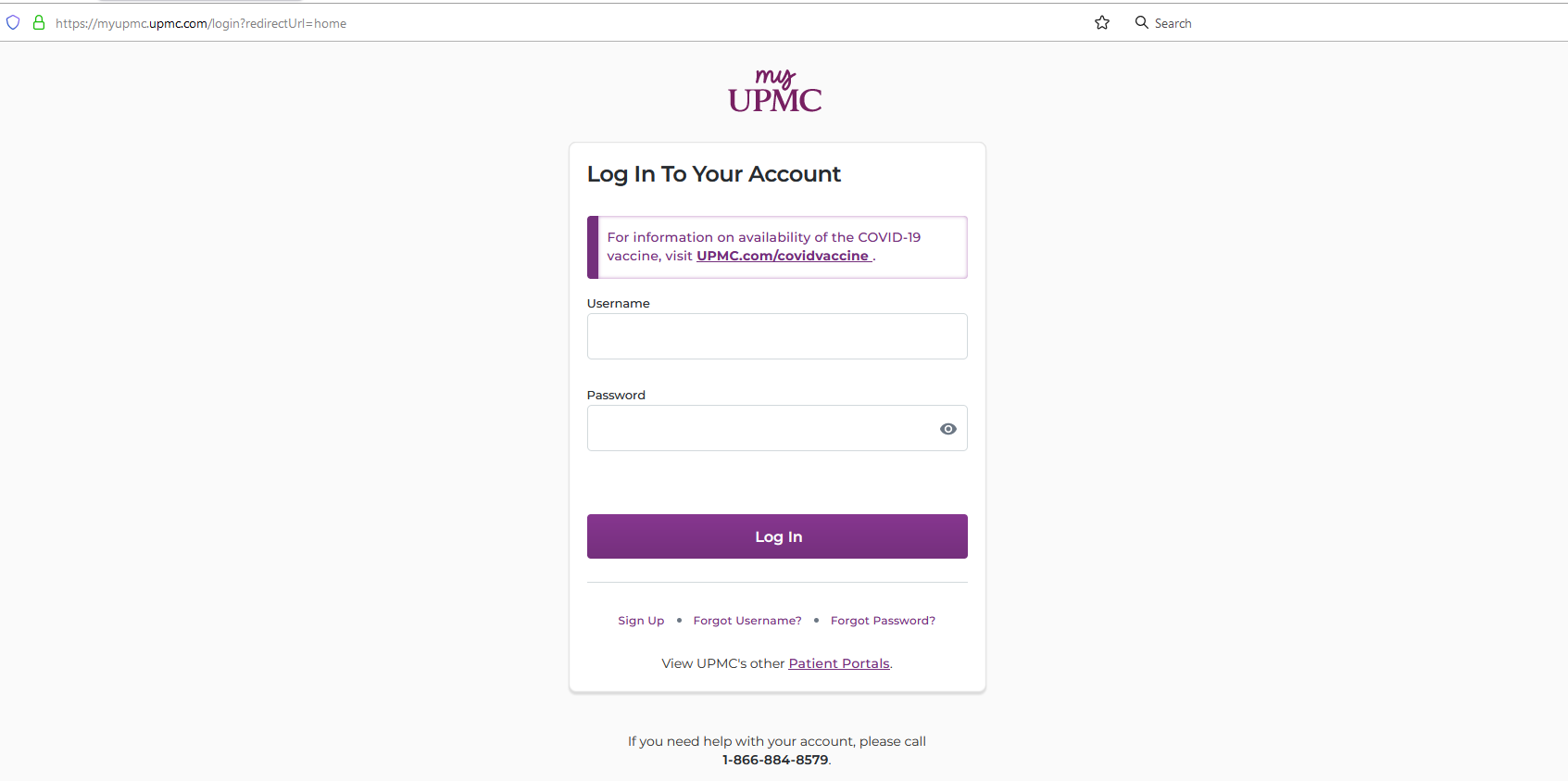Open the UPMC.com/covidvaccine link

(783, 256)
